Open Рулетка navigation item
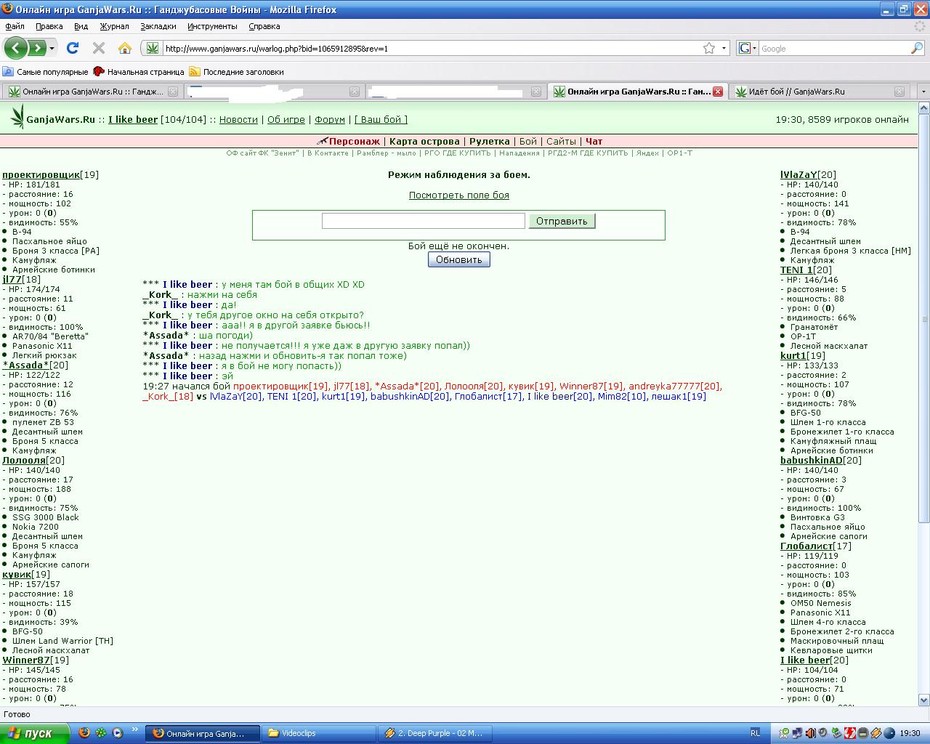 tap(489, 141)
